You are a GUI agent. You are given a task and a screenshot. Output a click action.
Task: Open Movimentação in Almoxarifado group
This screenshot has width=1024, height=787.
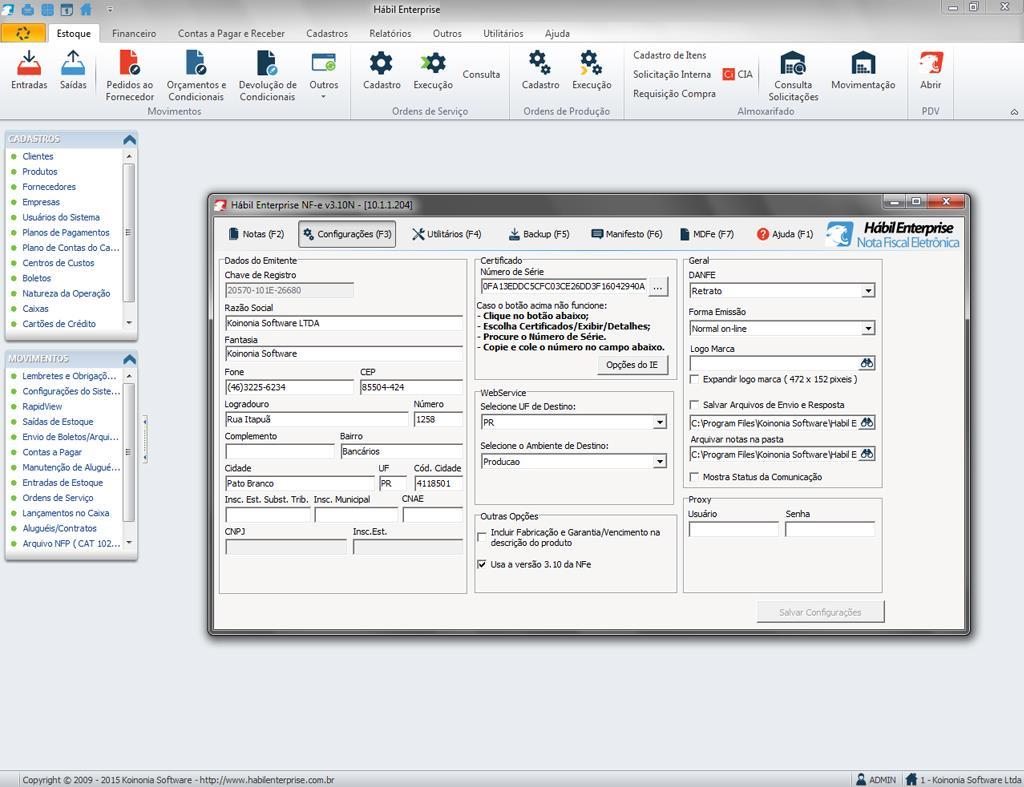863,70
